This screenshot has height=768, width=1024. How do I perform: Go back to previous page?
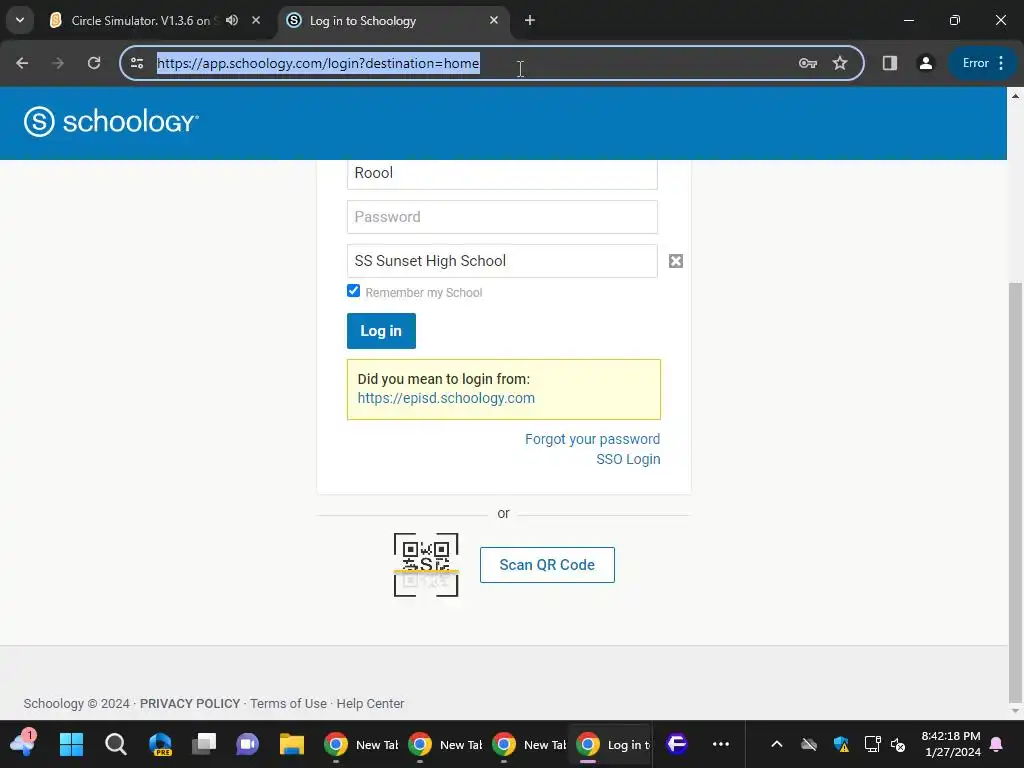[22, 63]
